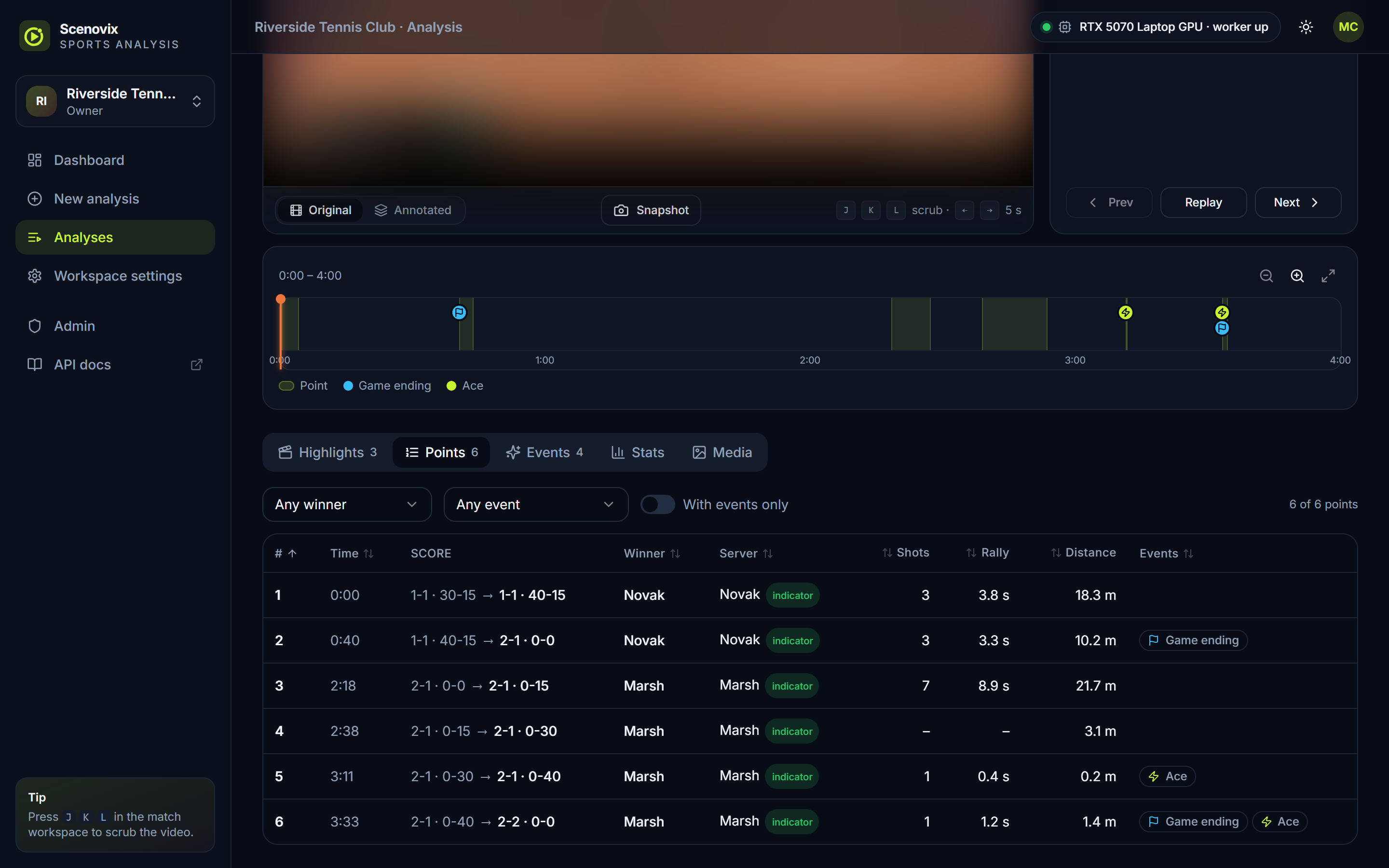Click the first Game ending marker on timeline
Screen dimensions: 1389x868
point(459,312)
